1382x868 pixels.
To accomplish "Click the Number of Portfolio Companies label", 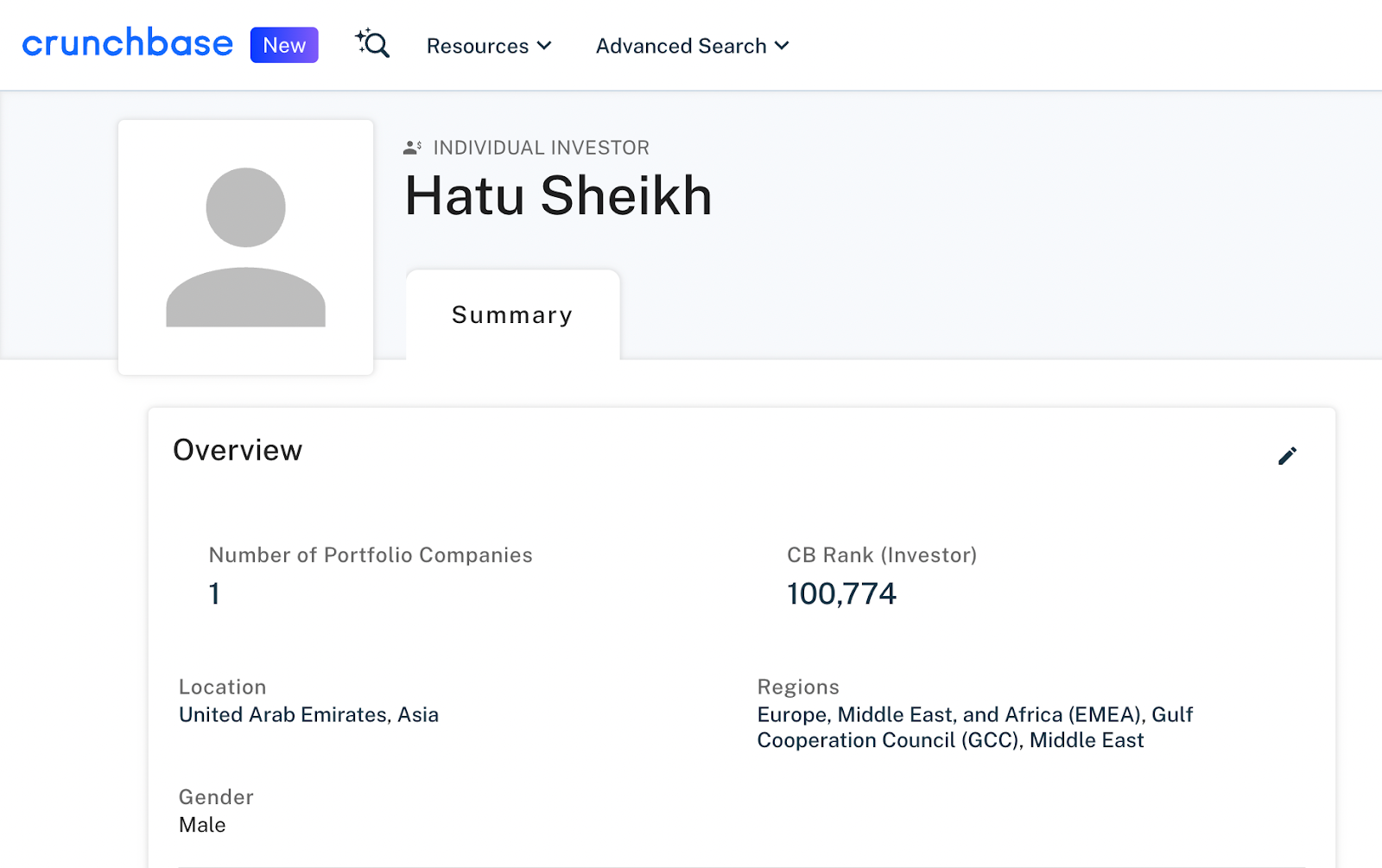I will tap(370, 555).
